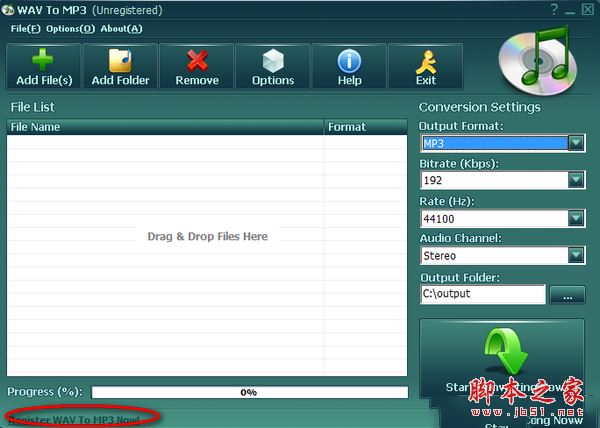This screenshot has height=428, width=600.
Task: Click the Register WAV To MP3 Now link
Action: click(x=75, y=420)
